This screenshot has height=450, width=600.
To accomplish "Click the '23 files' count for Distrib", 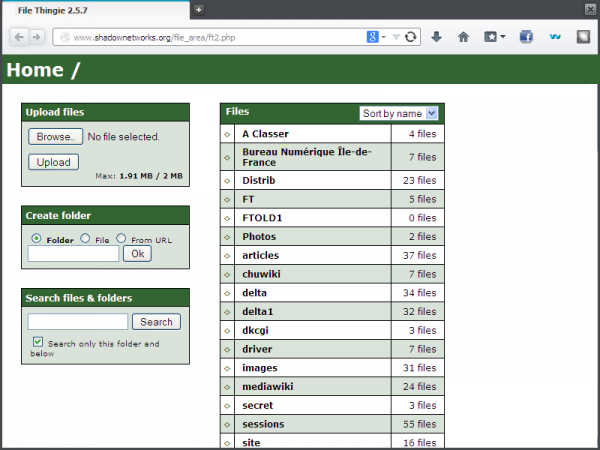I will click(x=418, y=180).
